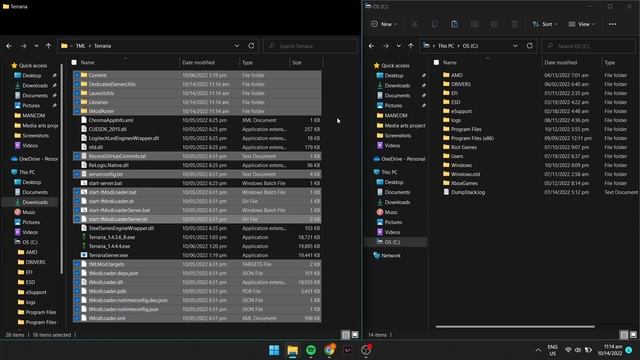The image size is (640, 360).
Task: Select Screenshots in OS (C:) sidebar
Action: point(397,136)
